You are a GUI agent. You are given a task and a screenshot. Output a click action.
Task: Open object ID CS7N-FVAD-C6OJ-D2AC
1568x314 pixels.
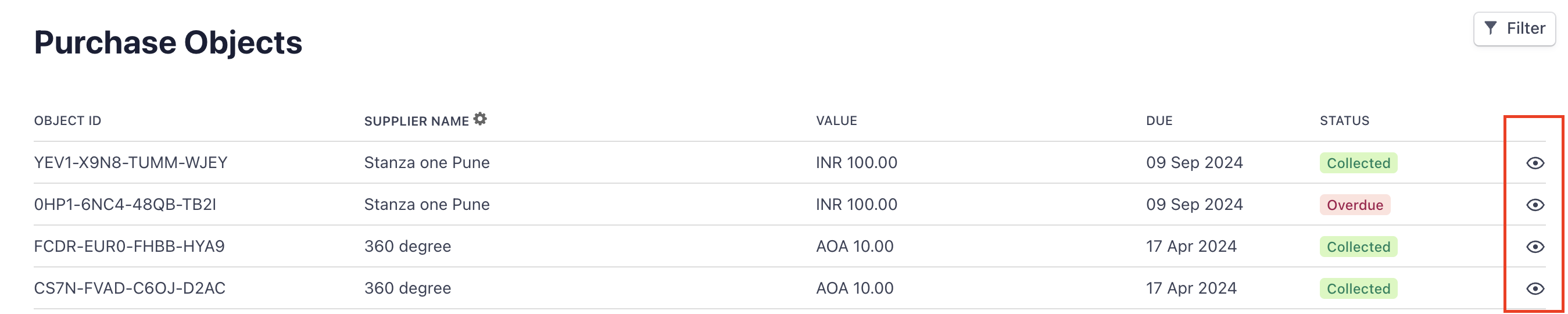[130, 288]
